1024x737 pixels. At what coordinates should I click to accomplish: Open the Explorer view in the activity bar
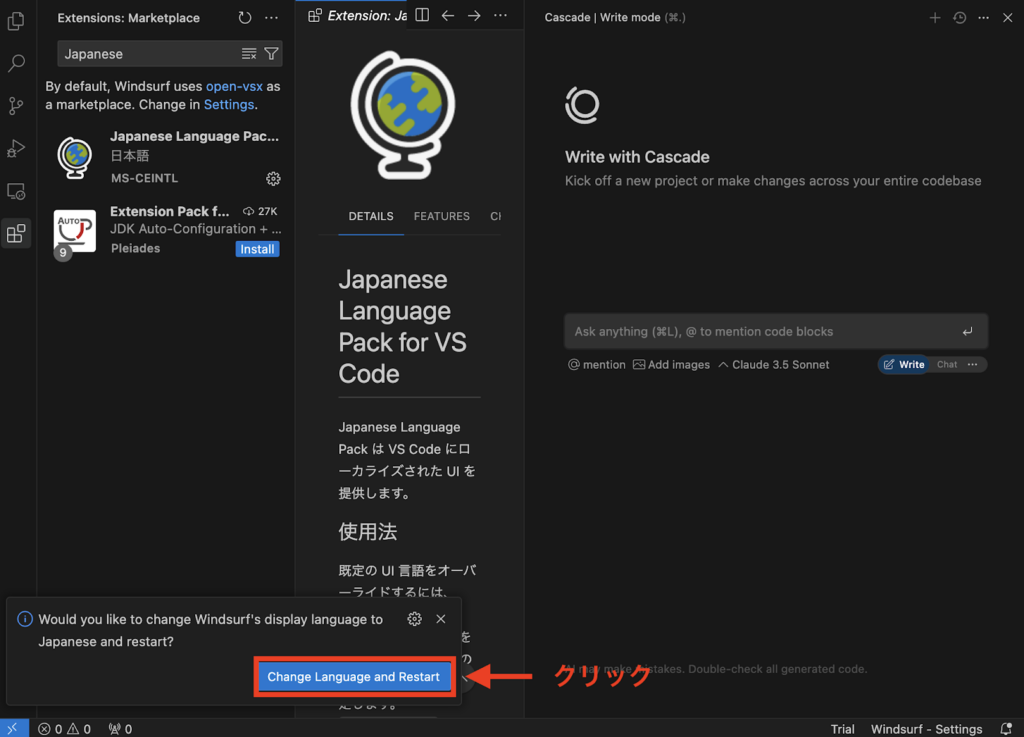(16, 22)
